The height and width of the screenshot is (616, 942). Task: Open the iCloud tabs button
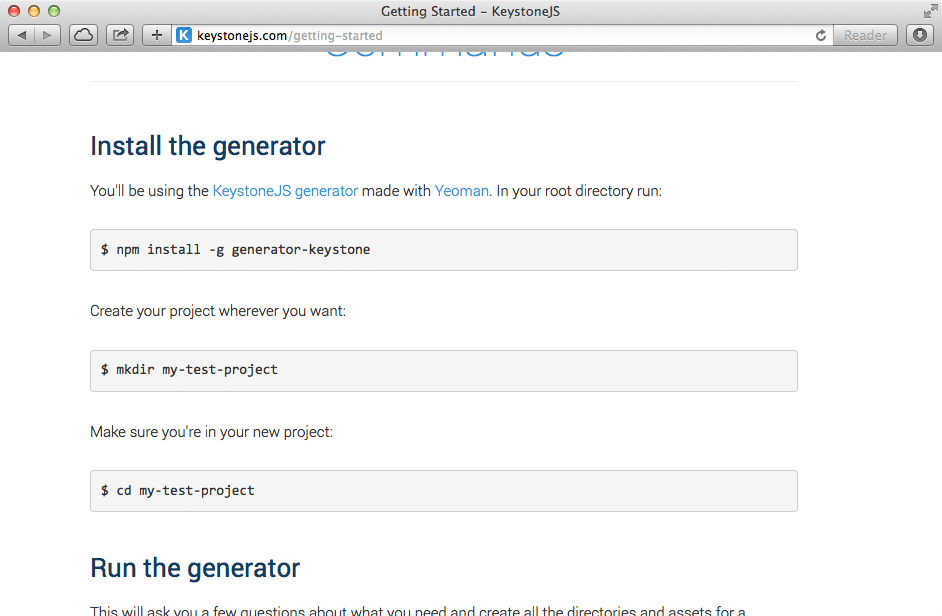(84, 35)
